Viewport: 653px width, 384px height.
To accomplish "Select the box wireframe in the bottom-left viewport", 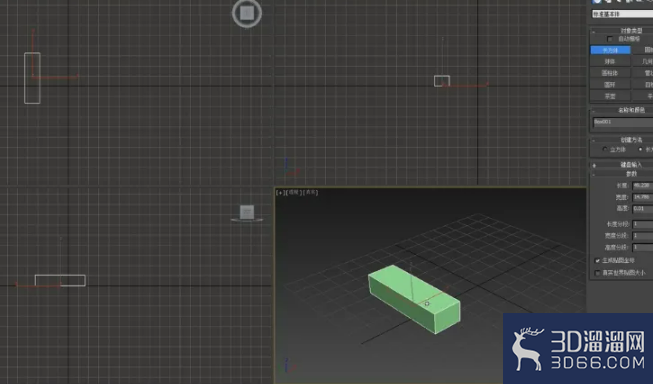I will (x=60, y=280).
